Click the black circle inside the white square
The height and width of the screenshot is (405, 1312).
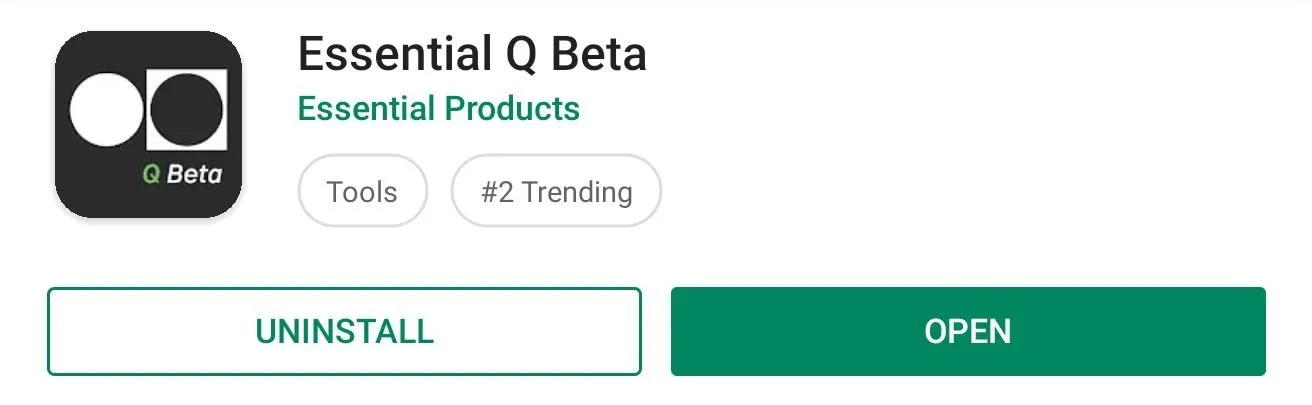click(188, 110)
